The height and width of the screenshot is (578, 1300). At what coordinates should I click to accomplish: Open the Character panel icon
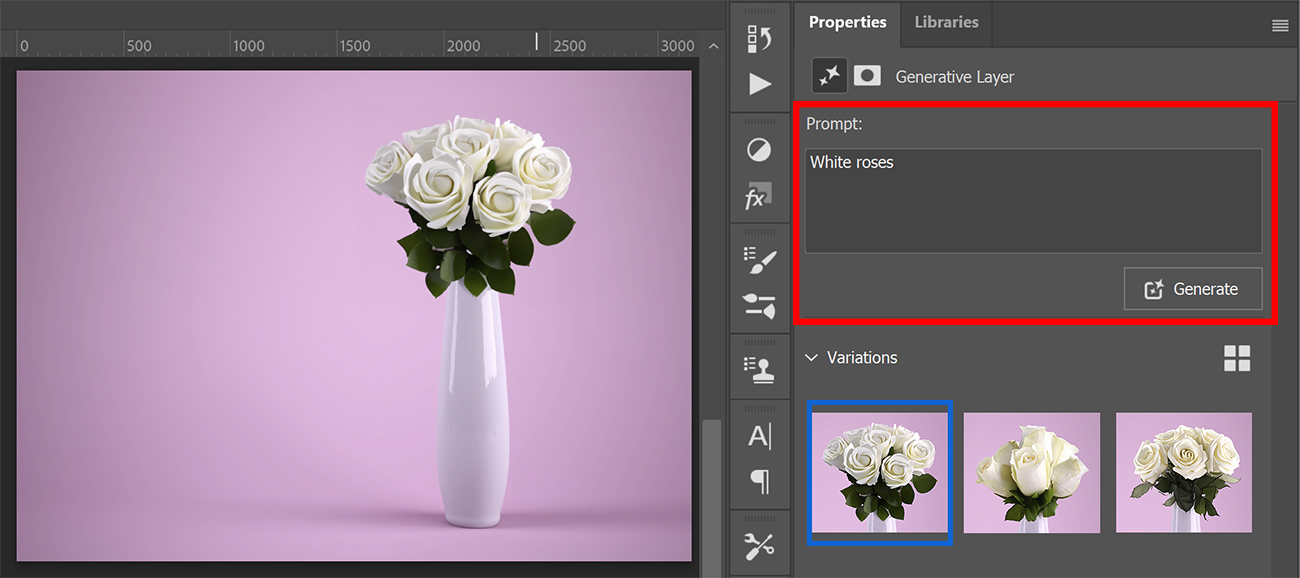(760, 435)
